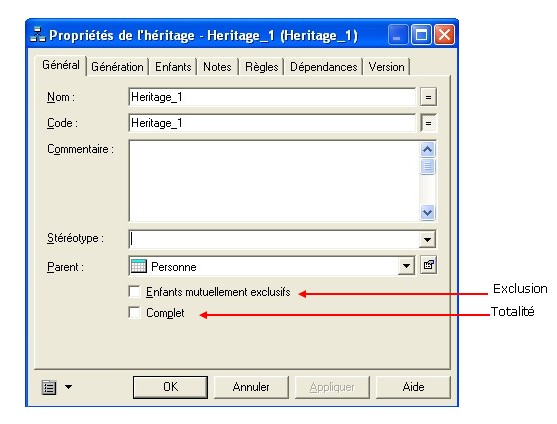Check the Complet checkbox
557x424 pixels.
[135, 313]
